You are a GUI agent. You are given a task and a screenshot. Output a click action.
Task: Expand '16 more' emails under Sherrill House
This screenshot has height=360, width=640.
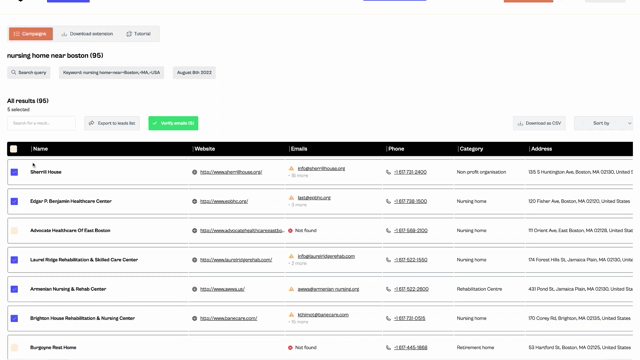click(298, 176)
